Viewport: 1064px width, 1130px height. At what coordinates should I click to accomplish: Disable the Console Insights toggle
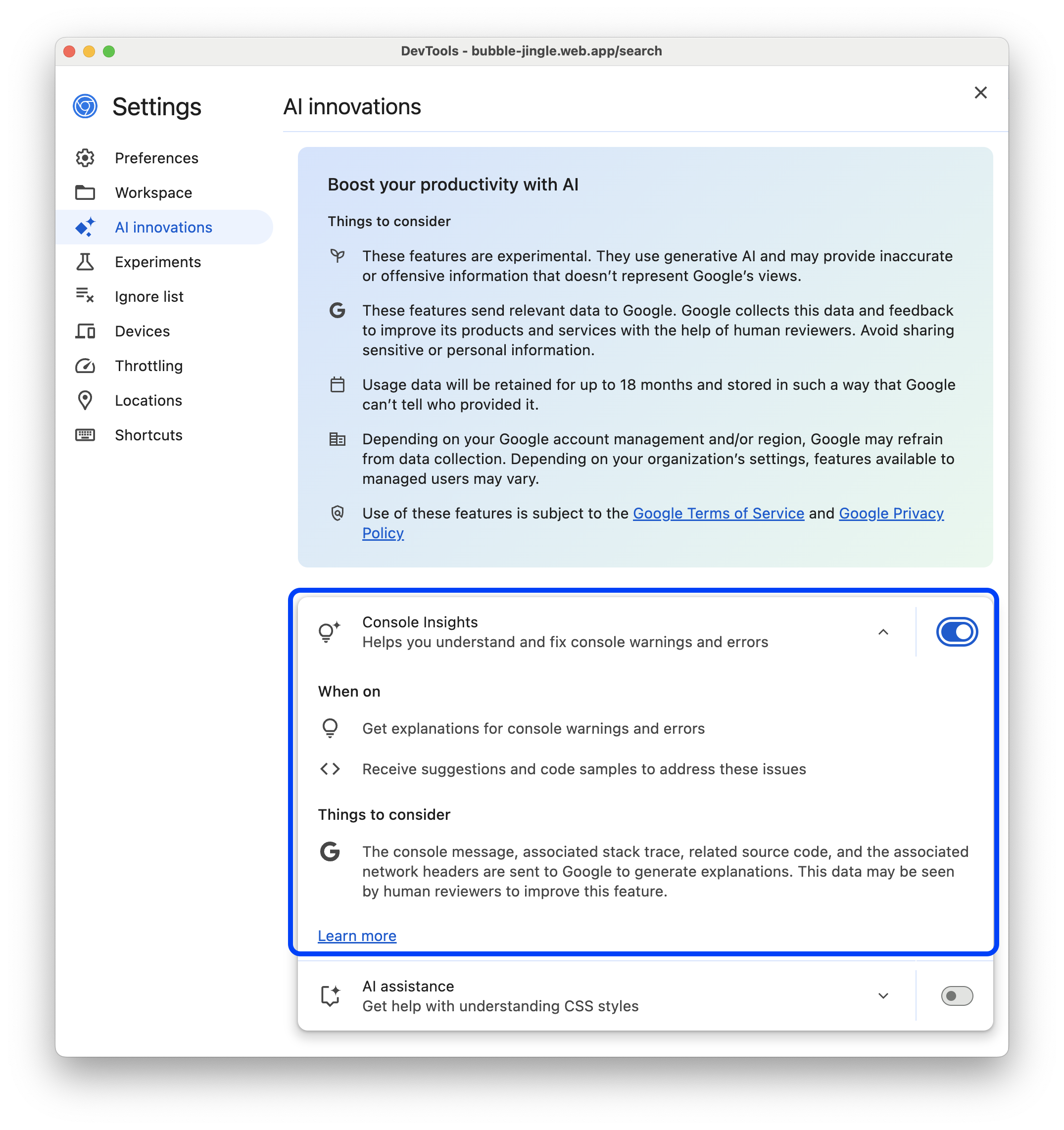(x=955, y=631)
